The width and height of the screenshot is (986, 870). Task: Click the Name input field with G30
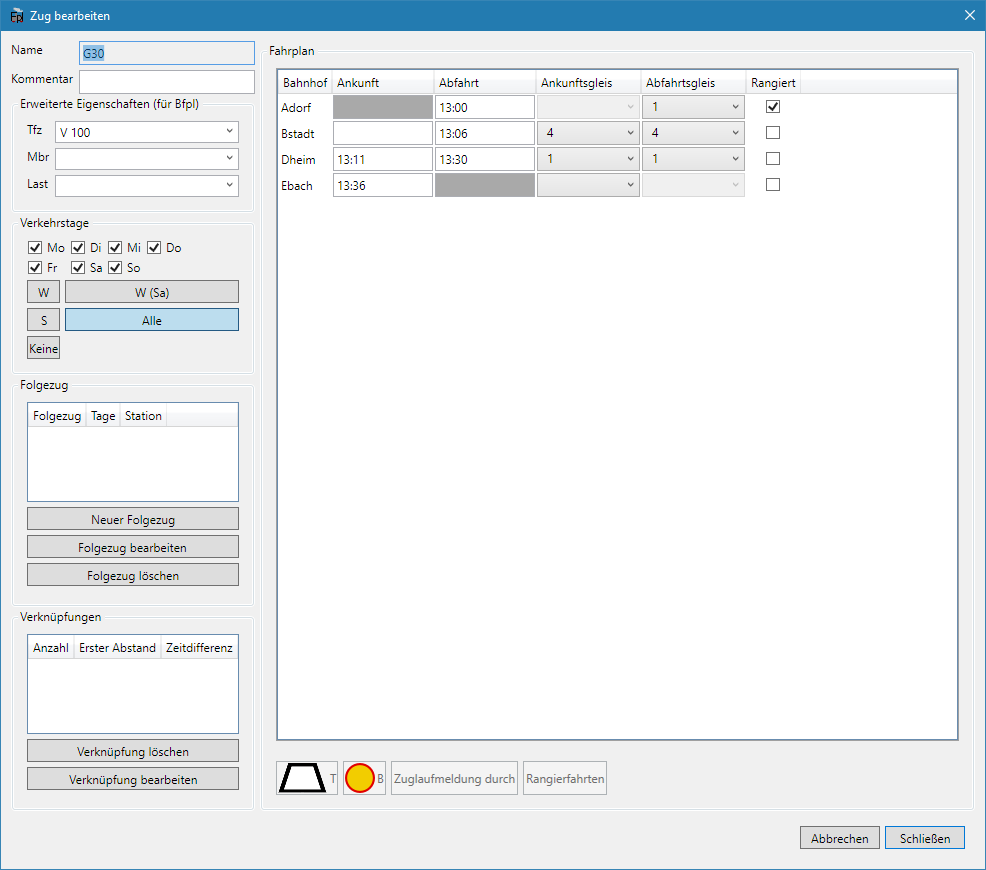point(167,53)
